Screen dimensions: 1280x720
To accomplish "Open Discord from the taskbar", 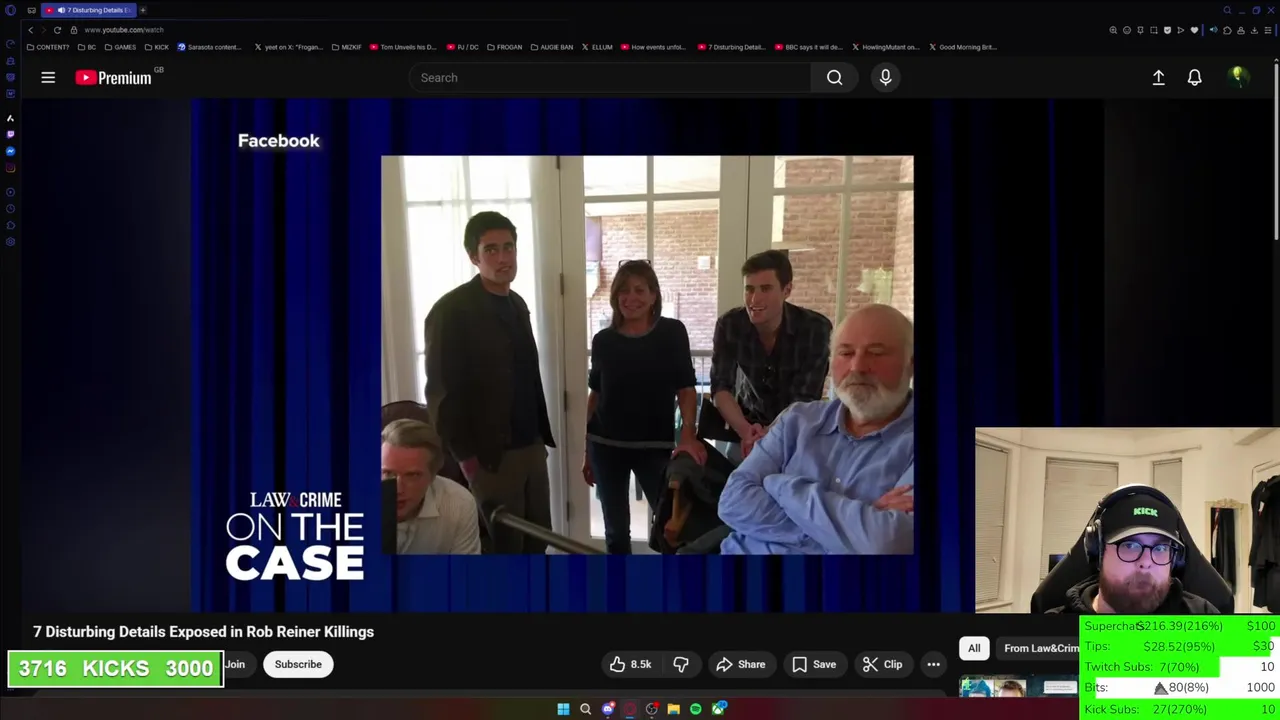I will tap(608, 709).
